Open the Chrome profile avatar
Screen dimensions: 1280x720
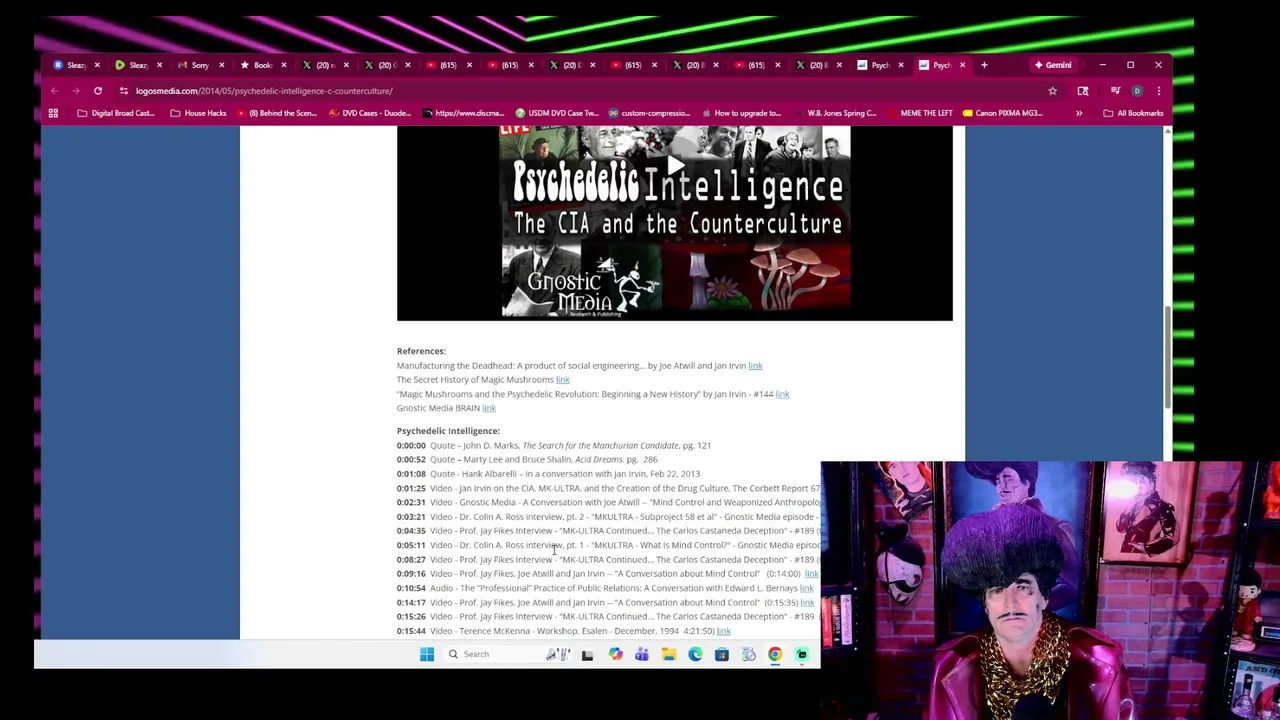point(1137,91)
